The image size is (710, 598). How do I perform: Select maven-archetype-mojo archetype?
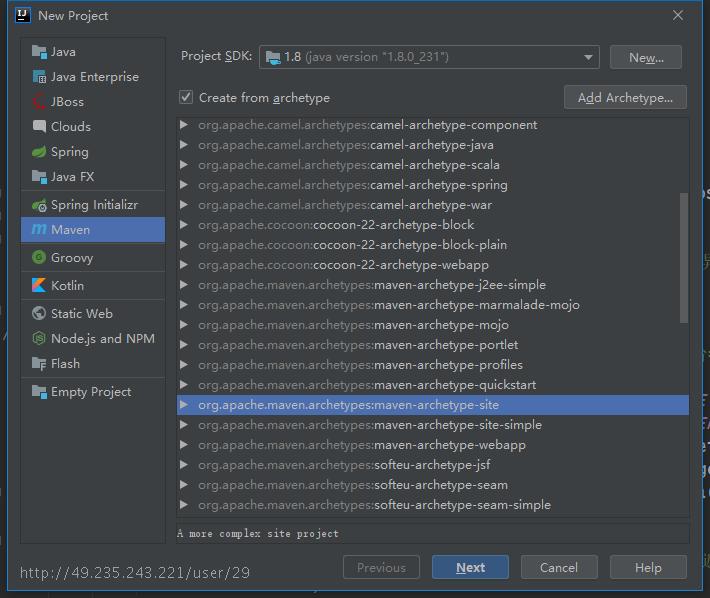click(433, 325)
